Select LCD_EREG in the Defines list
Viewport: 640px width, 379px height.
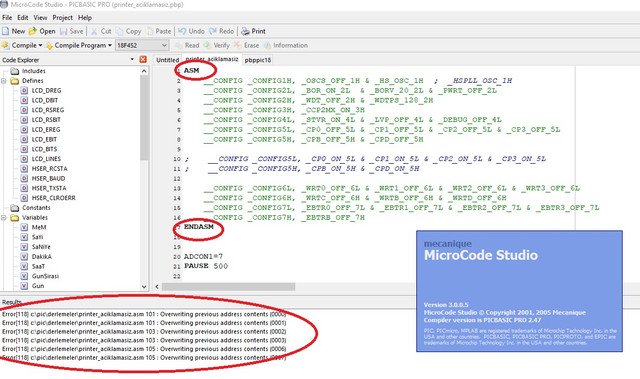point(46,130)
